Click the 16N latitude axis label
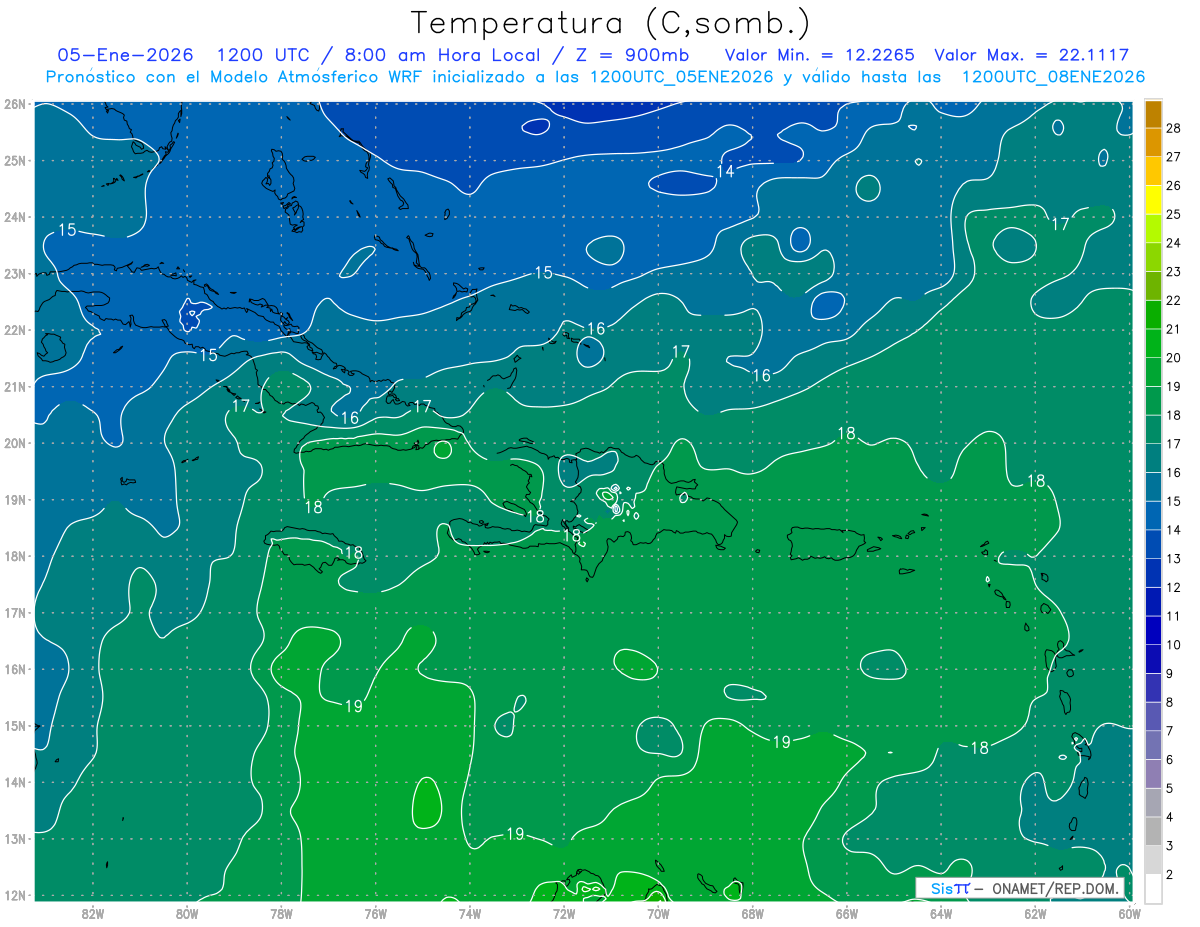This screenshot has height=927, width=1200. (x=15, y=669)
